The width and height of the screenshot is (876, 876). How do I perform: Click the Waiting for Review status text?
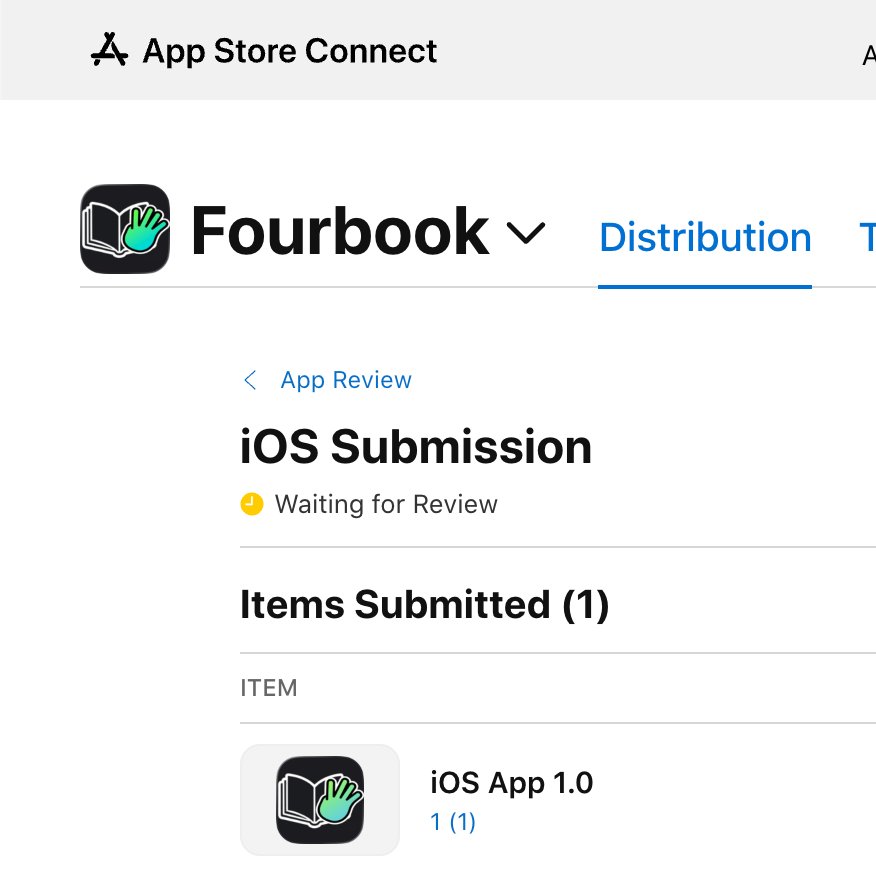point(386,504)
